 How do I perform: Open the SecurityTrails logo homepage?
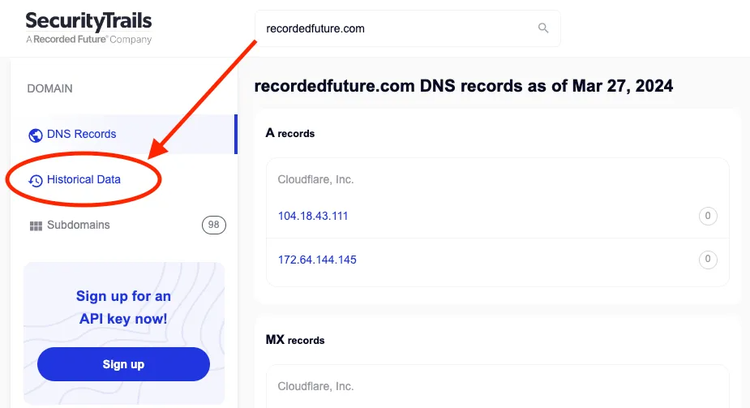[x=88, y=28]
